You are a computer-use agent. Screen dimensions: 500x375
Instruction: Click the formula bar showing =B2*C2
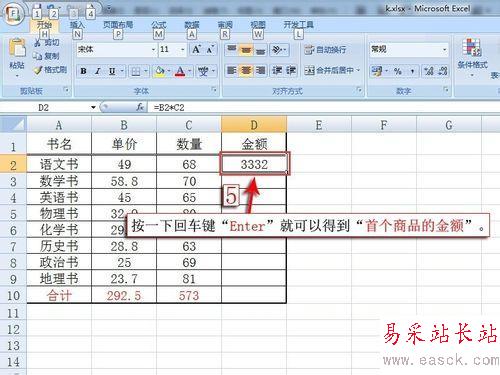point(323,107)
